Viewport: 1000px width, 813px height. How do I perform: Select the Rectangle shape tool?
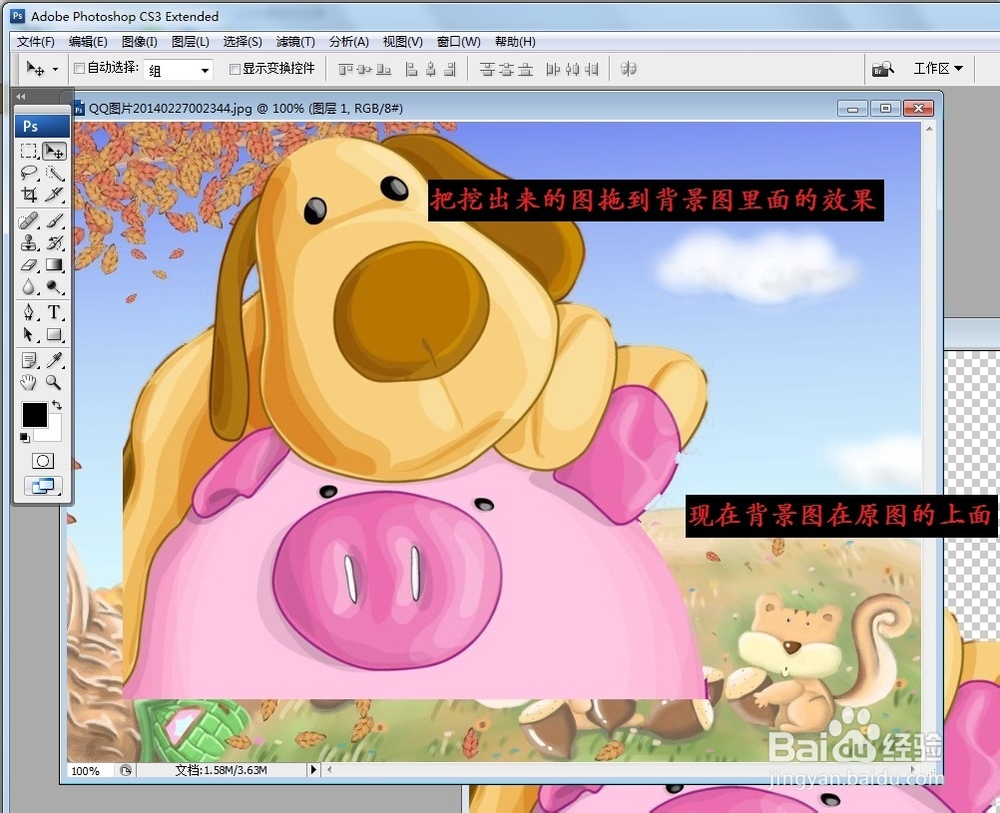(54, 334)
